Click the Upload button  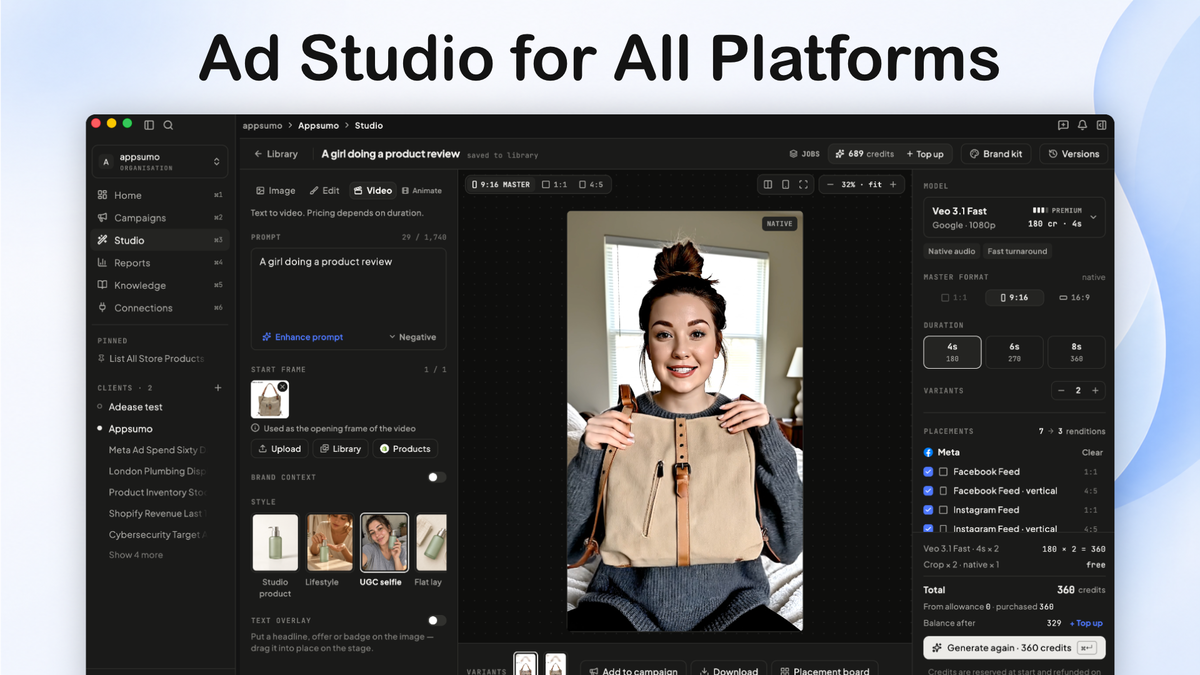click(x=279, y=449)
